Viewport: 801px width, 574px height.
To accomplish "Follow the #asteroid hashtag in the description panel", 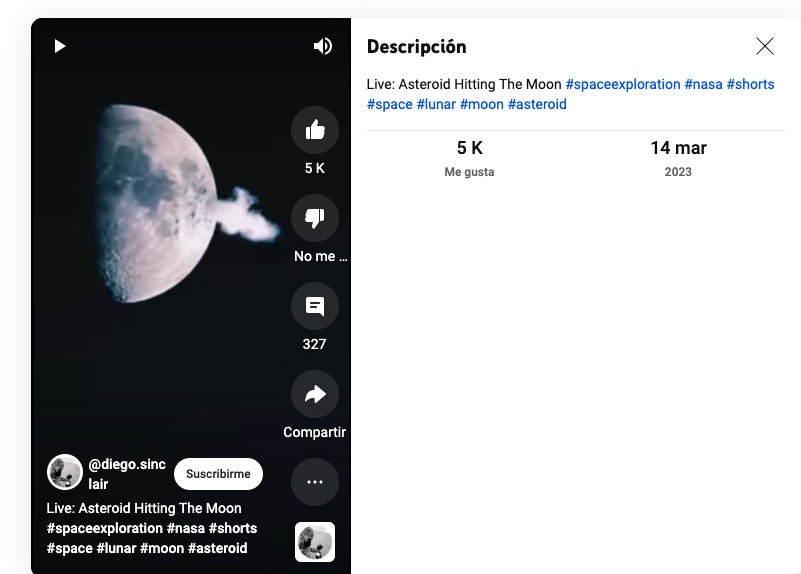I will [537, 104].
